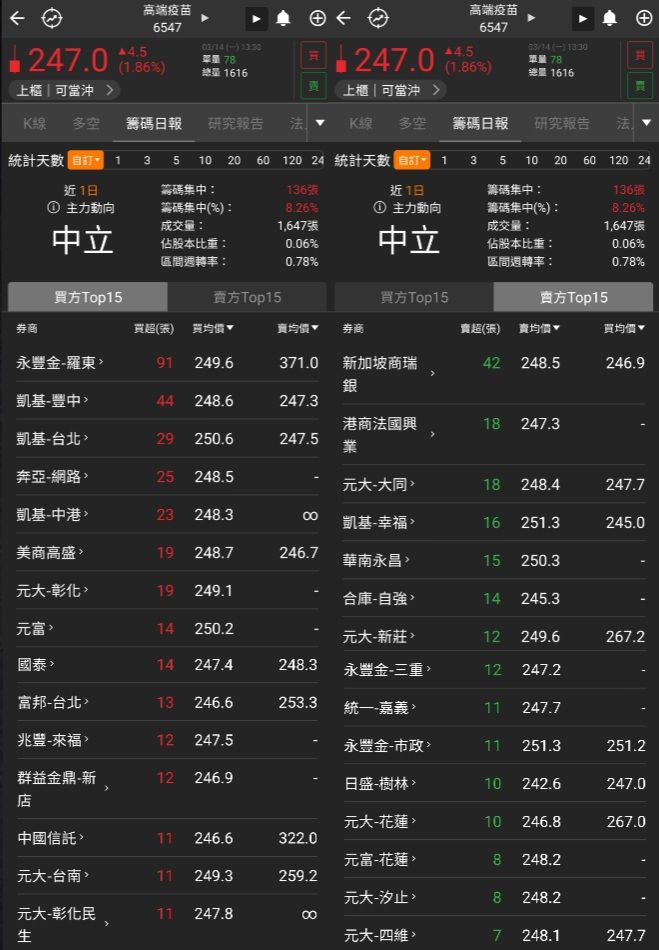Tap the back arrow on the sellers screen
The height and width of the screenshot is (950, 659).
pos(343,18)
